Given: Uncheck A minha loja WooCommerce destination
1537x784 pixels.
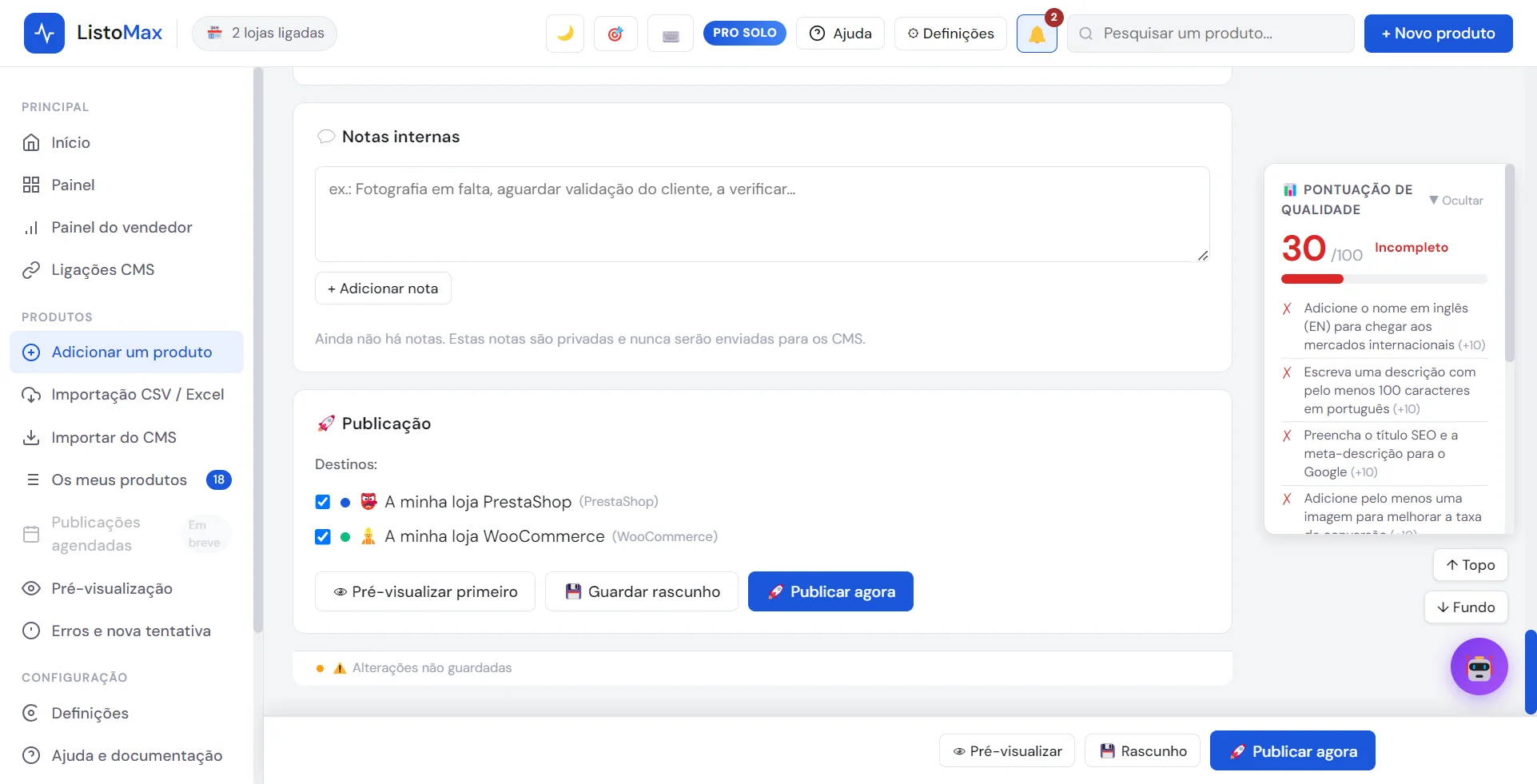Looking at the screenshot, I should click(x=323, y=536).
